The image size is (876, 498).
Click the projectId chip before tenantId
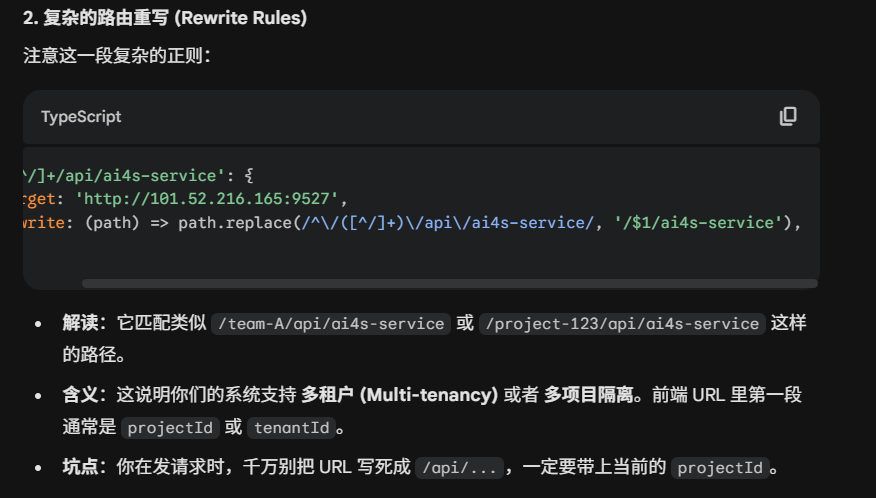tap(169, 427)
